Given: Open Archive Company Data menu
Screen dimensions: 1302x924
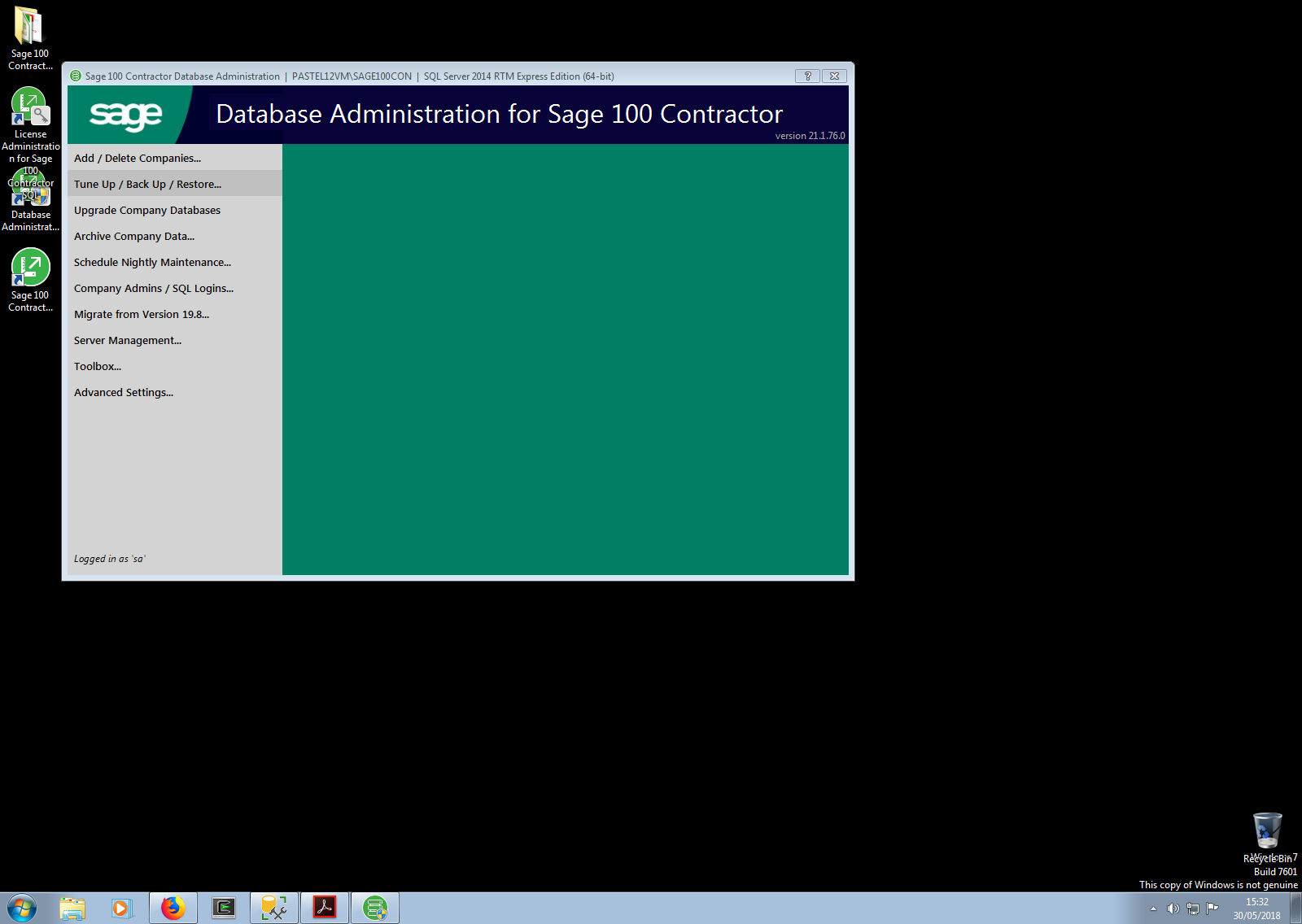Looking at the screenshot, I should click(x=174, y=236).
